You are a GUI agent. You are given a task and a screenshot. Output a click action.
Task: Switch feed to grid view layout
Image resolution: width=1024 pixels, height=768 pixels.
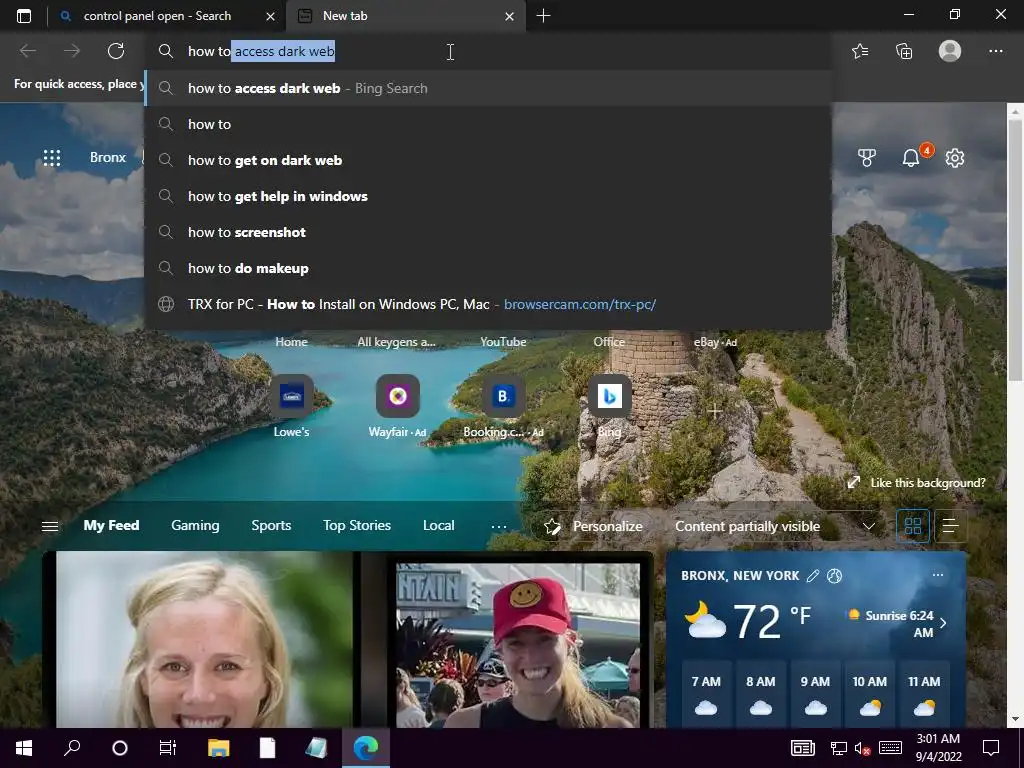913,526
